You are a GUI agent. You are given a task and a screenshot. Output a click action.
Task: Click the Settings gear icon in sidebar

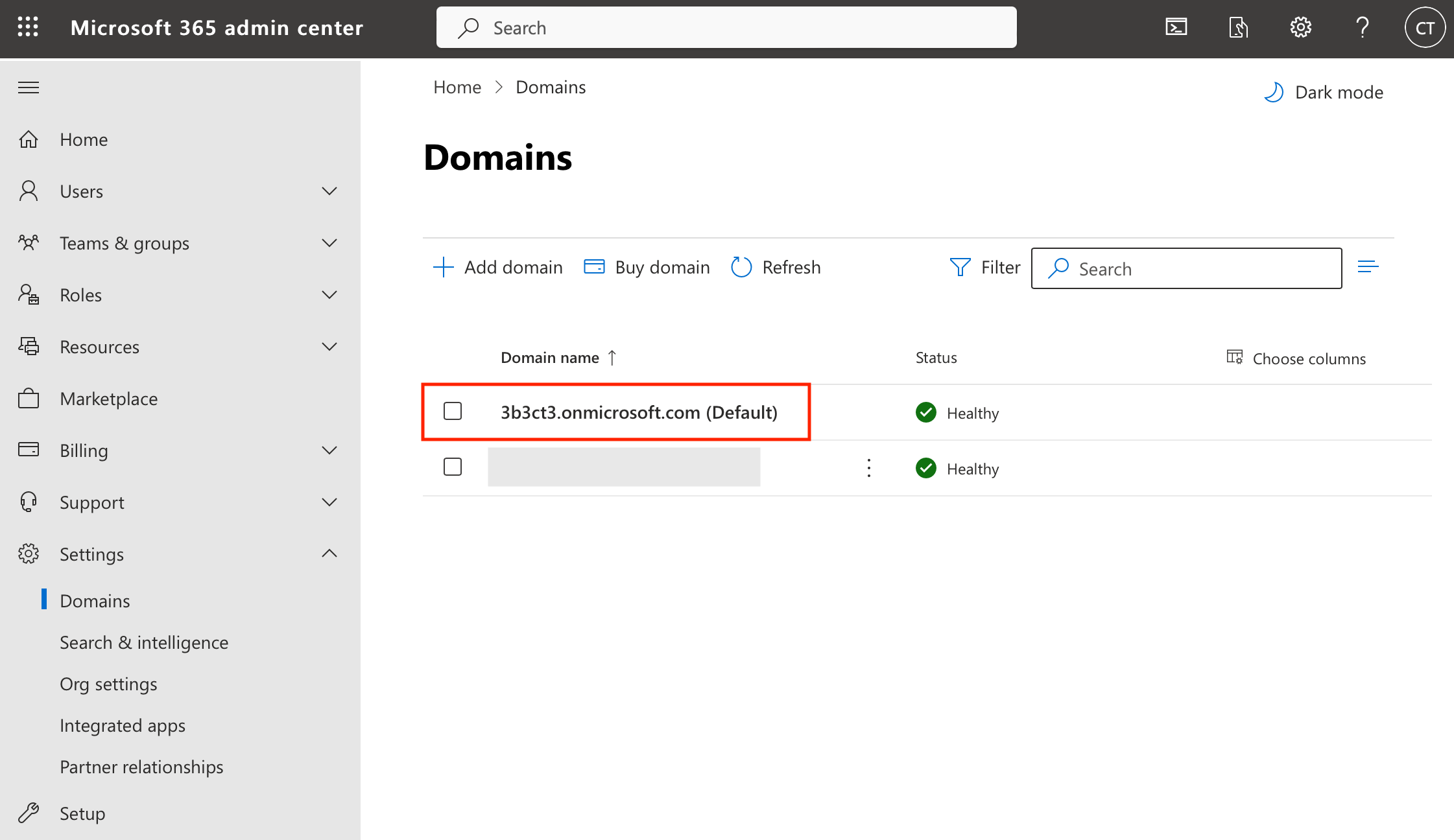click(29, 554)
